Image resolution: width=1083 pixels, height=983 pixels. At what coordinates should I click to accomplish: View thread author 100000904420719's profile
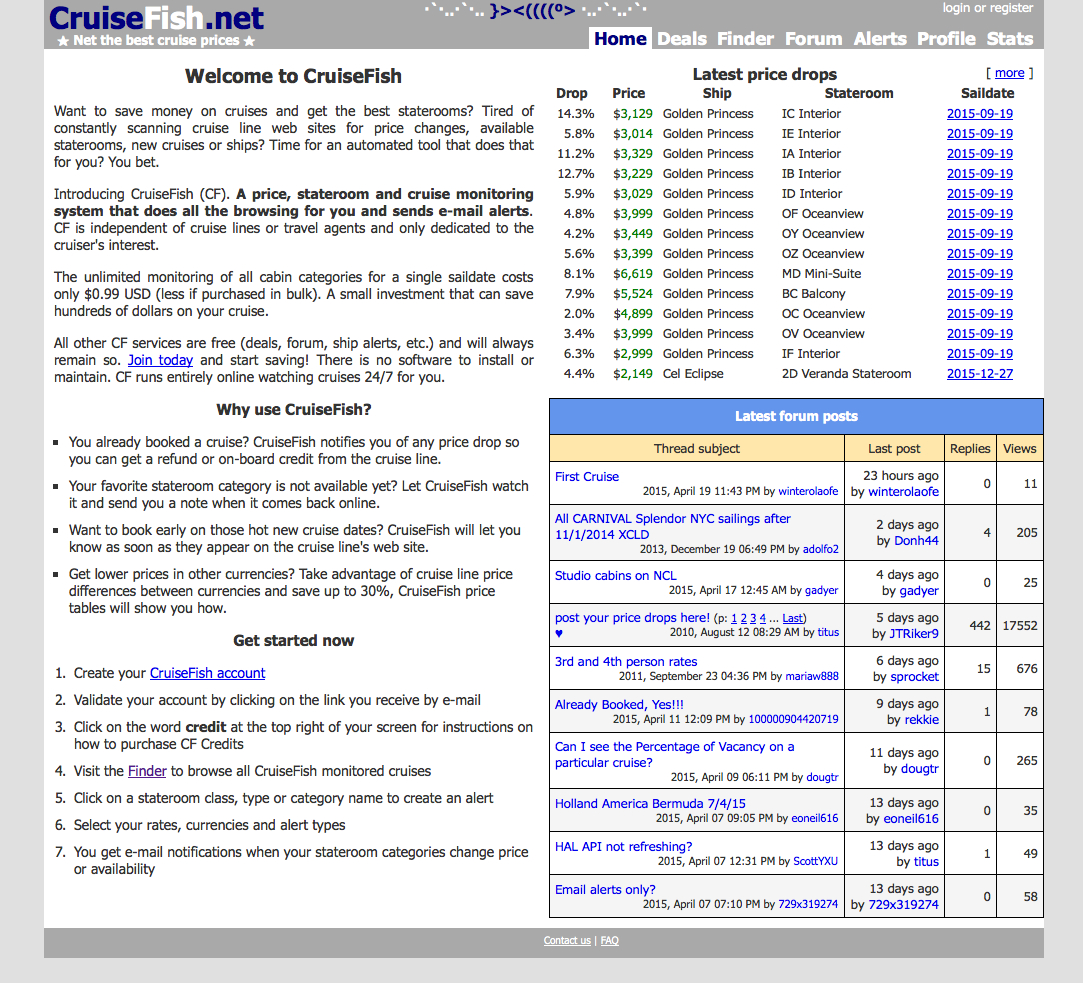tap(793, 719)
